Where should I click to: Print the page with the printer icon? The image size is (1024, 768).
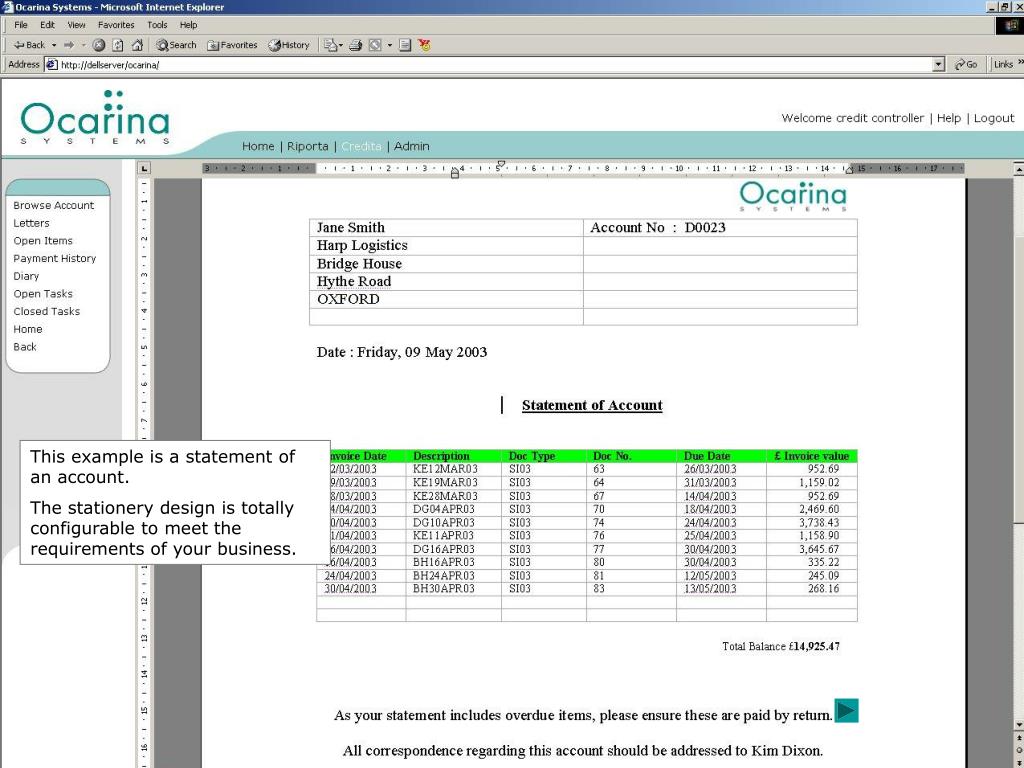click(356, 45)
